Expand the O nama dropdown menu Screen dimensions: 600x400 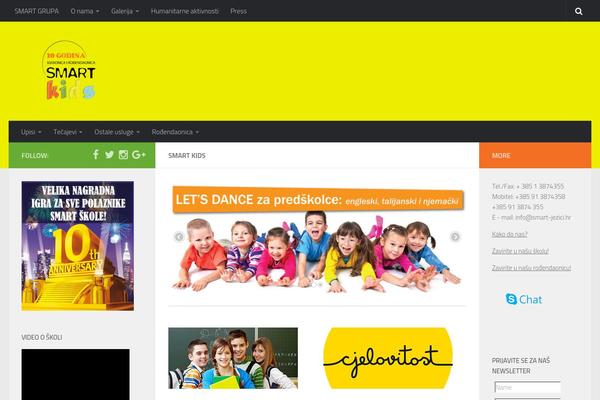coord(85,11)
